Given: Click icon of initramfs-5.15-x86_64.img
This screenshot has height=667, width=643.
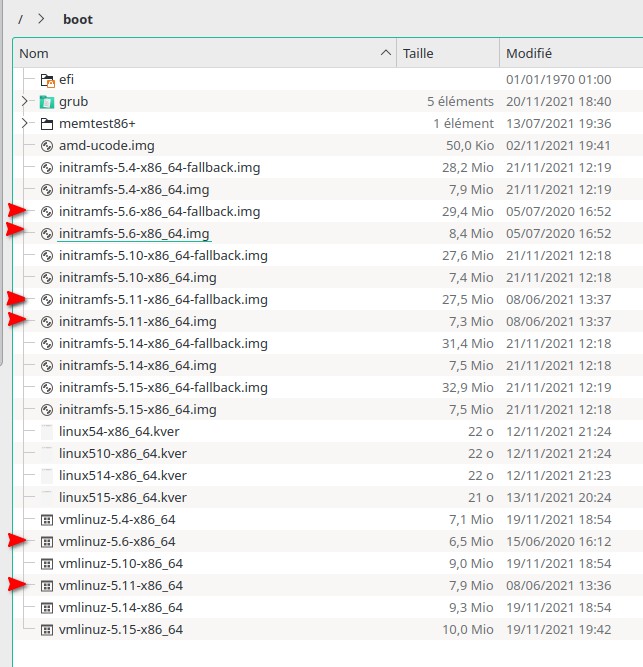Looking at the screenshot, I should 47,410.
